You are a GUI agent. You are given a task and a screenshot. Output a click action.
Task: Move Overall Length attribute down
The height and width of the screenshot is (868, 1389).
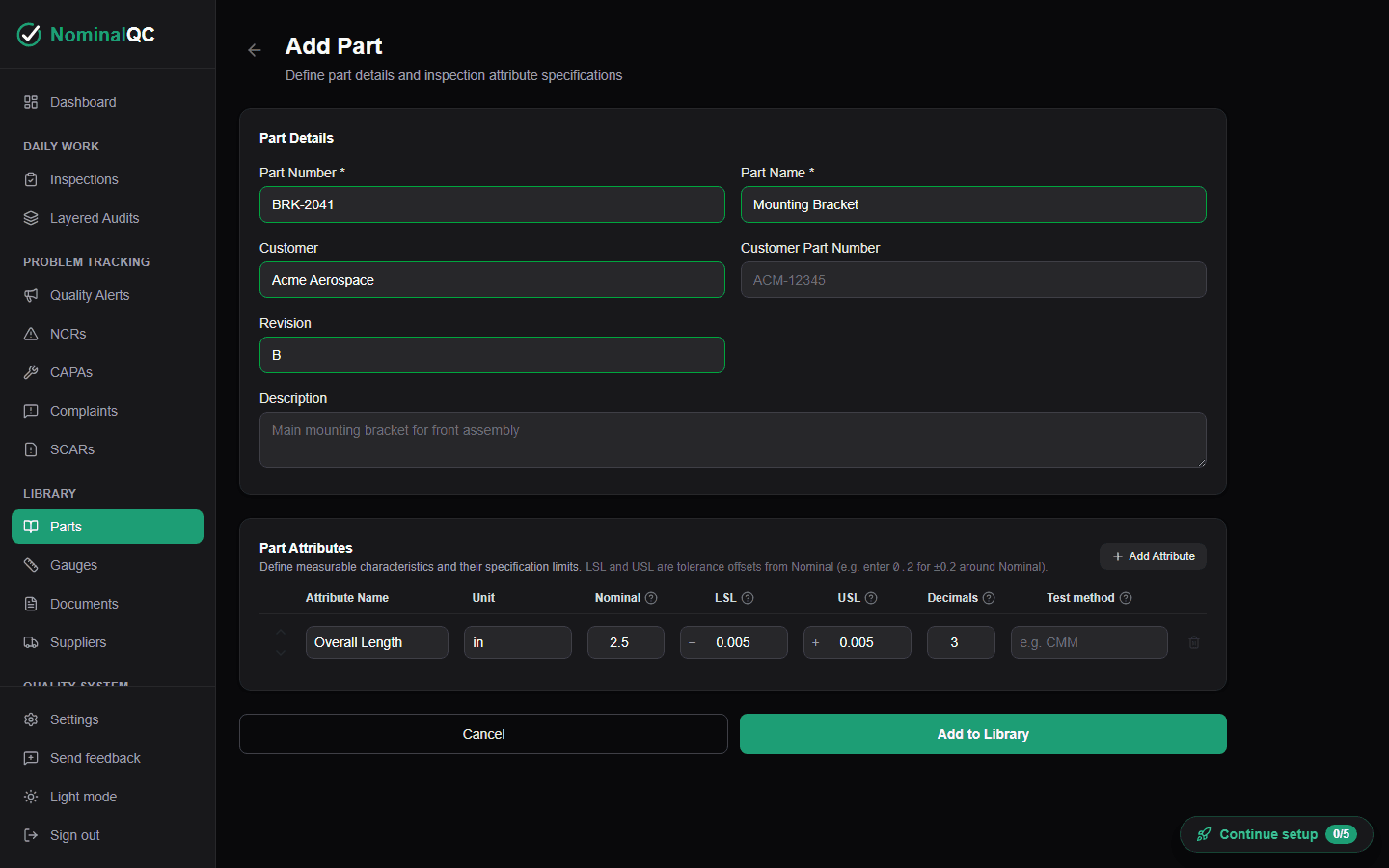281,653
